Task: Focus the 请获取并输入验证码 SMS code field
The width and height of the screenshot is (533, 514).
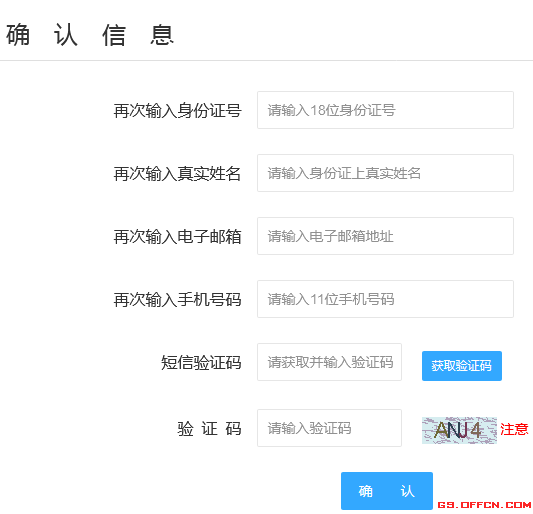Action: coord(329,362)
